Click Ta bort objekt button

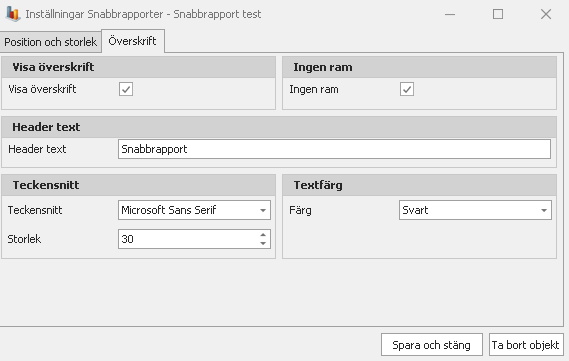point(525,345)
